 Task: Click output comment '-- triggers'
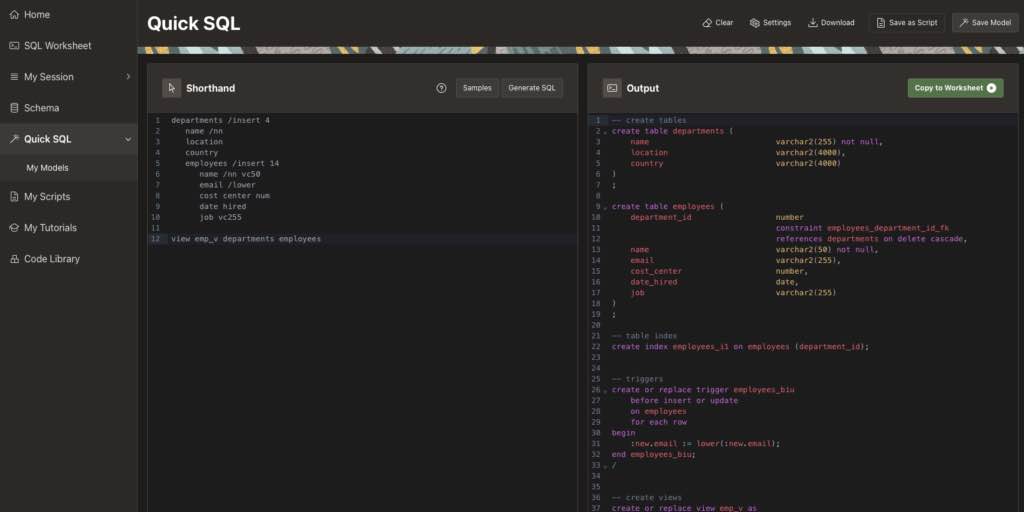637,379
